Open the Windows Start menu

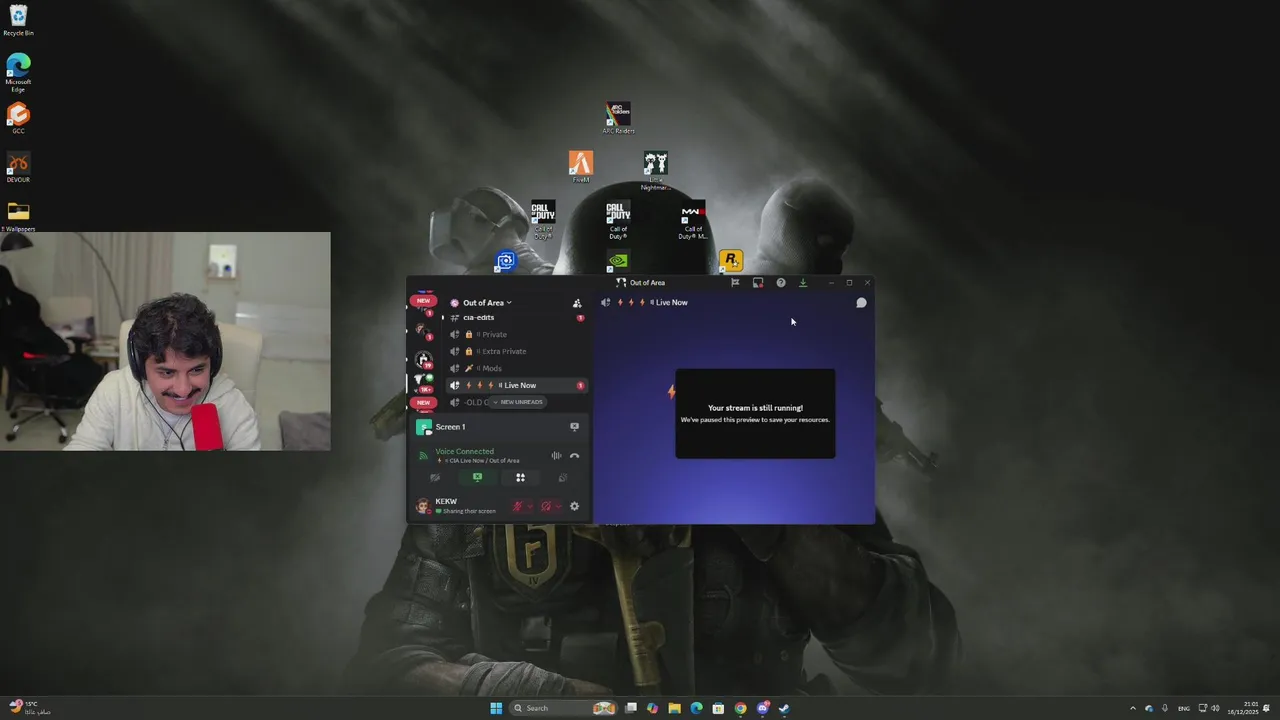point(496,708)
